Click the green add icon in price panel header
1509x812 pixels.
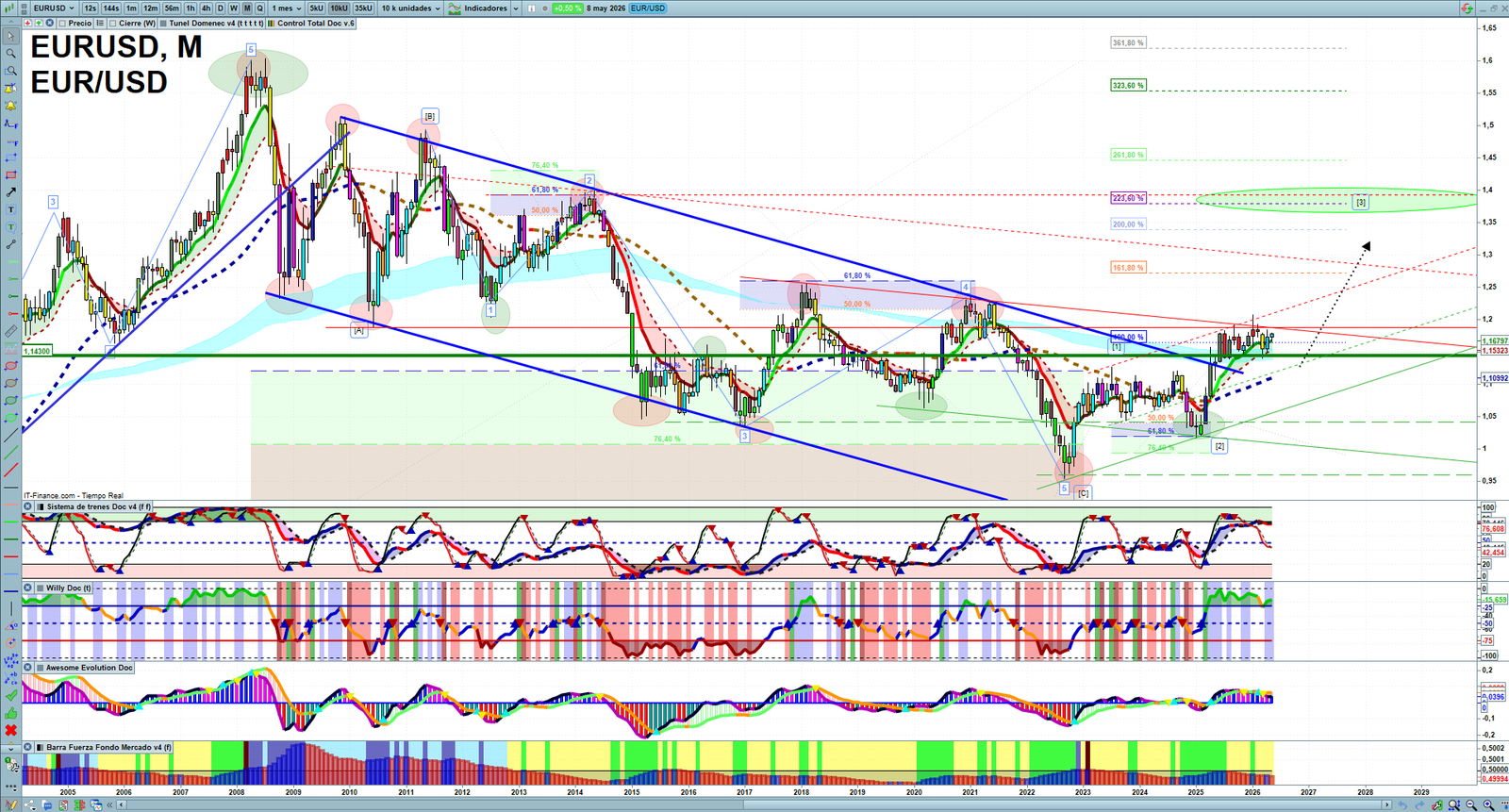tap(39, 24)
